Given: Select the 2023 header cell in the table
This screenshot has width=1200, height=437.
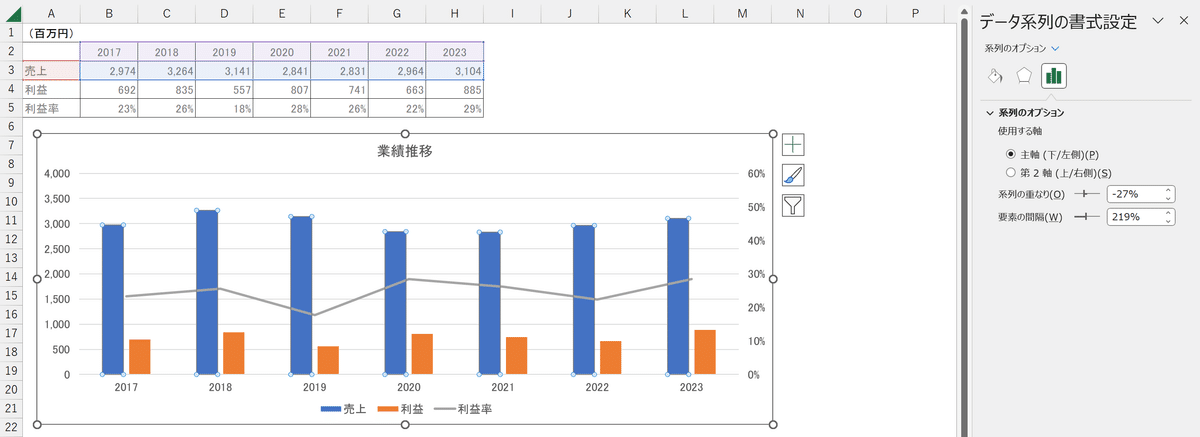Looking at the screenshot, I should coord(455,51).
